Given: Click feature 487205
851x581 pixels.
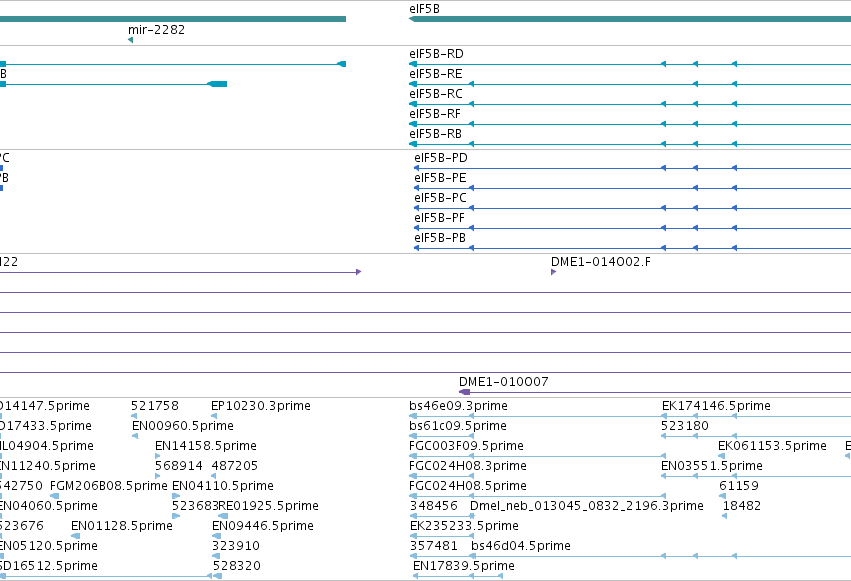Looking at the screenshot, I should pyautogui.click(x=234, y=466).
